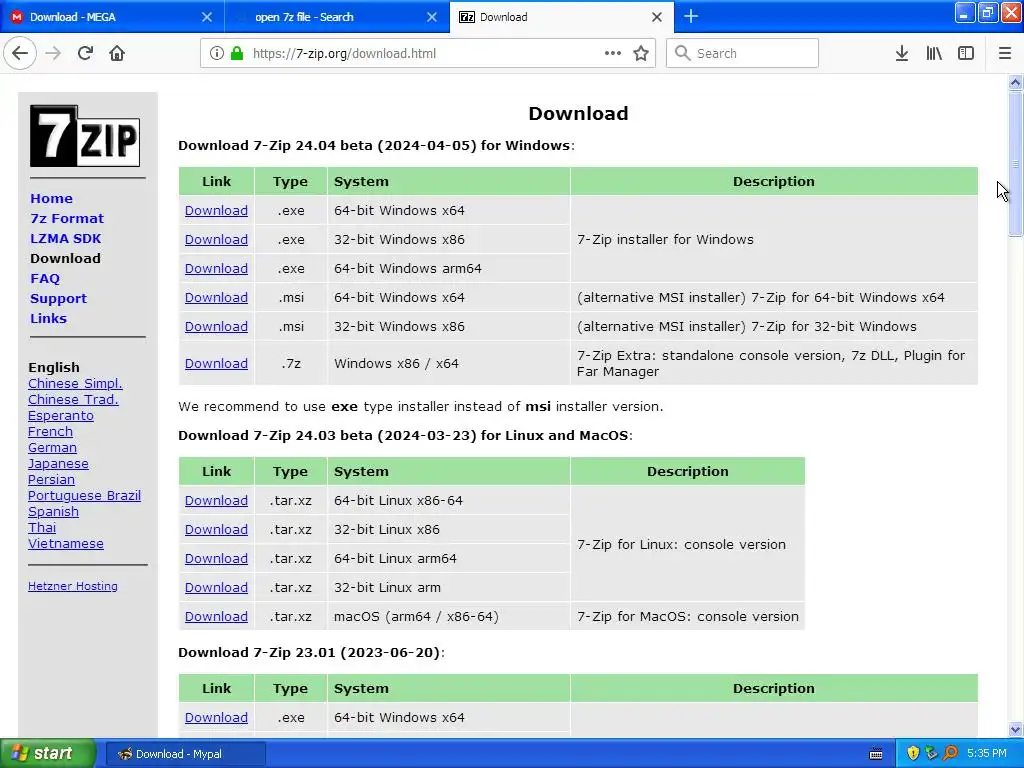Click the safely remove hardware tray icon
The height and width of the screenshot is (768, 1024).
pos(931,754)
